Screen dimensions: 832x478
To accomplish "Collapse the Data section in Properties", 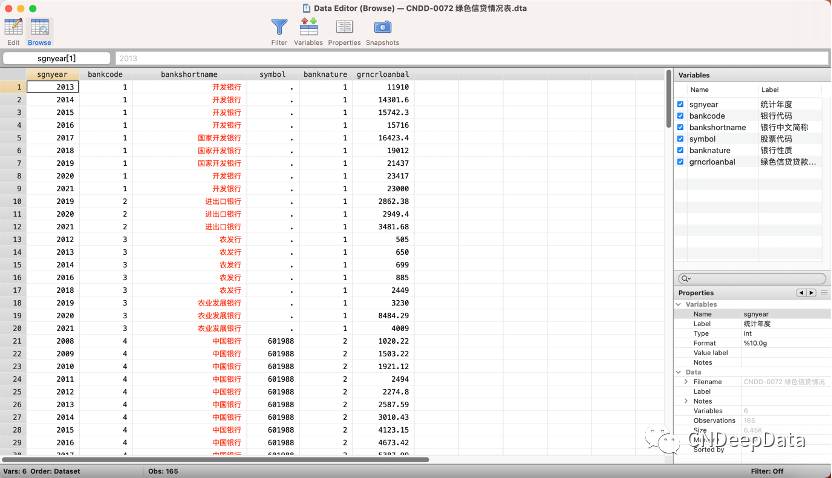I will coord(679,372).
